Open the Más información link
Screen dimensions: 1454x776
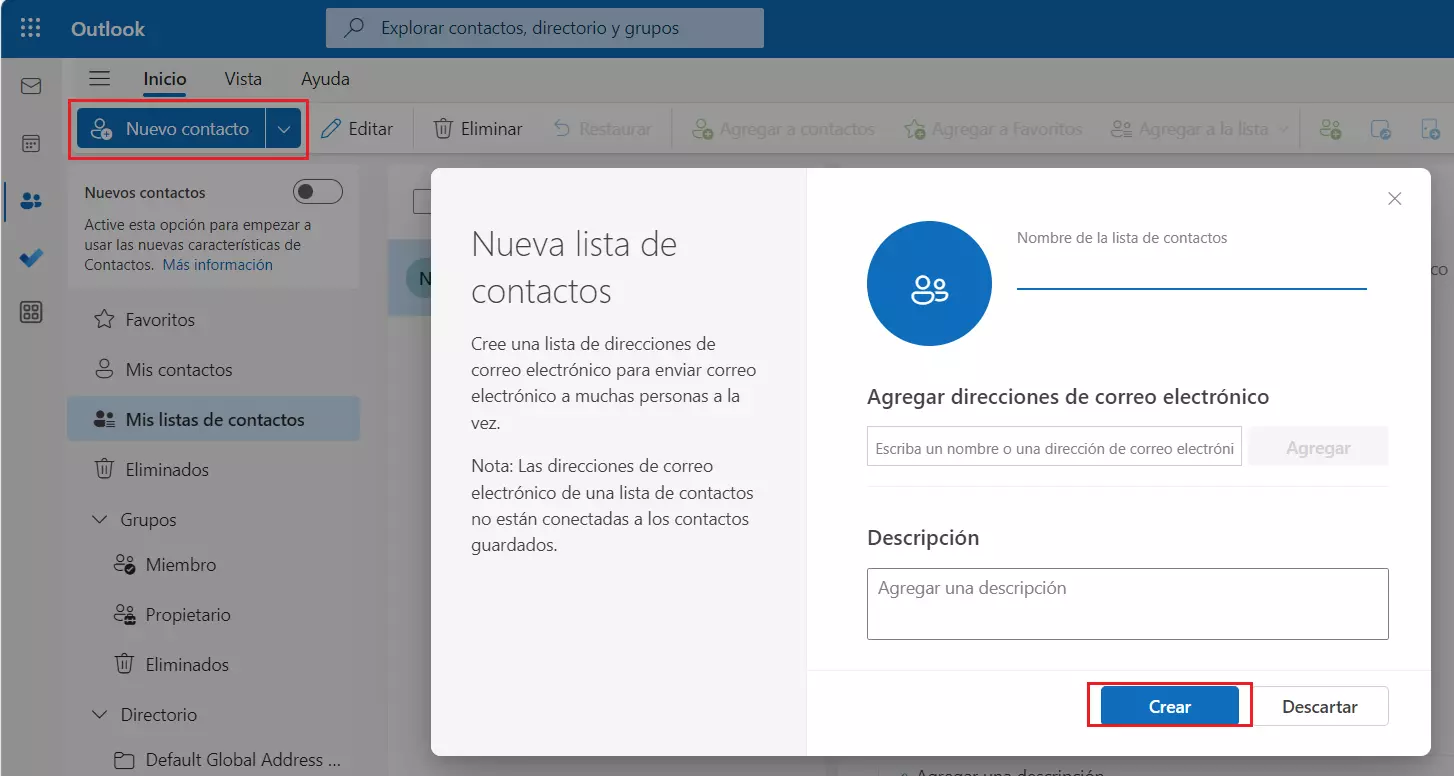(x=217, y=265)
